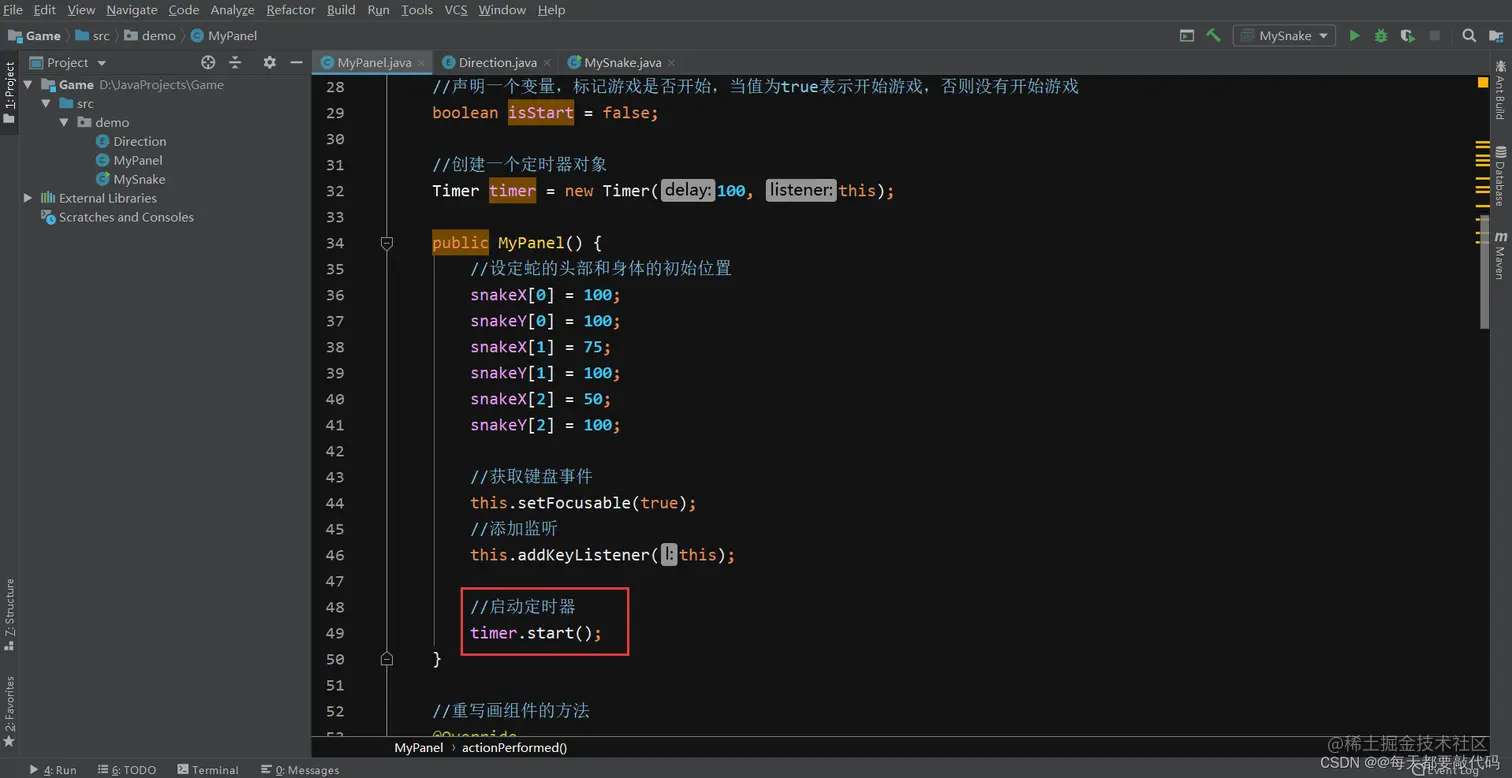Click the locate-file target icon in Project panel
This screenshot has width=1512, height=778.
[x=208, y=62]
